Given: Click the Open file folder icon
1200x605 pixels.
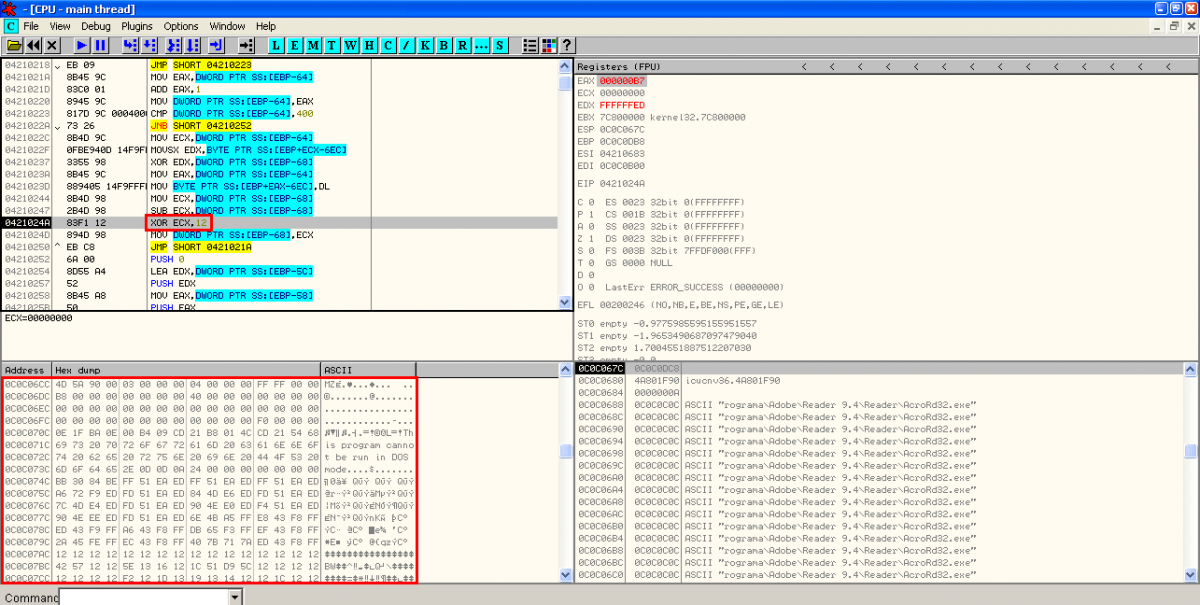Looking at the screenshot, I should [14, 46].
